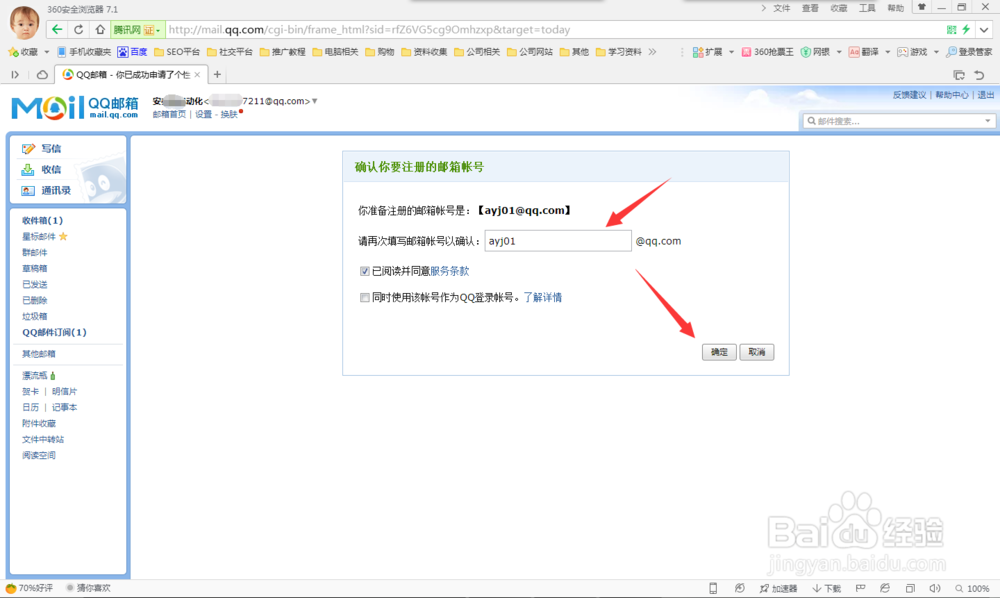Click the bottle icon beside 漂流瓶
This screenshot has height=598, width=1000.
[53, 376]
